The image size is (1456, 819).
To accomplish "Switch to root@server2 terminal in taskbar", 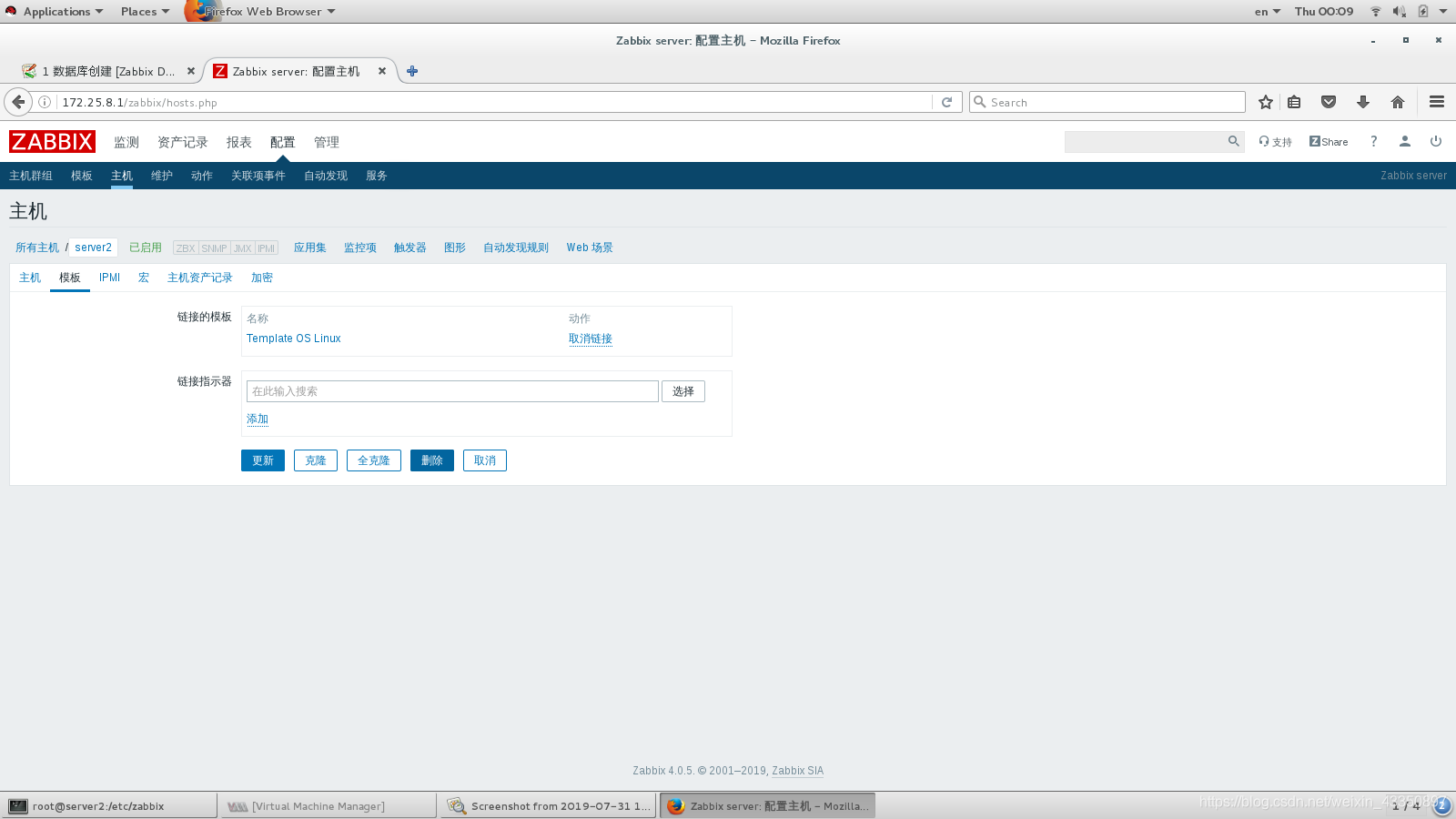I will point(109,806).
